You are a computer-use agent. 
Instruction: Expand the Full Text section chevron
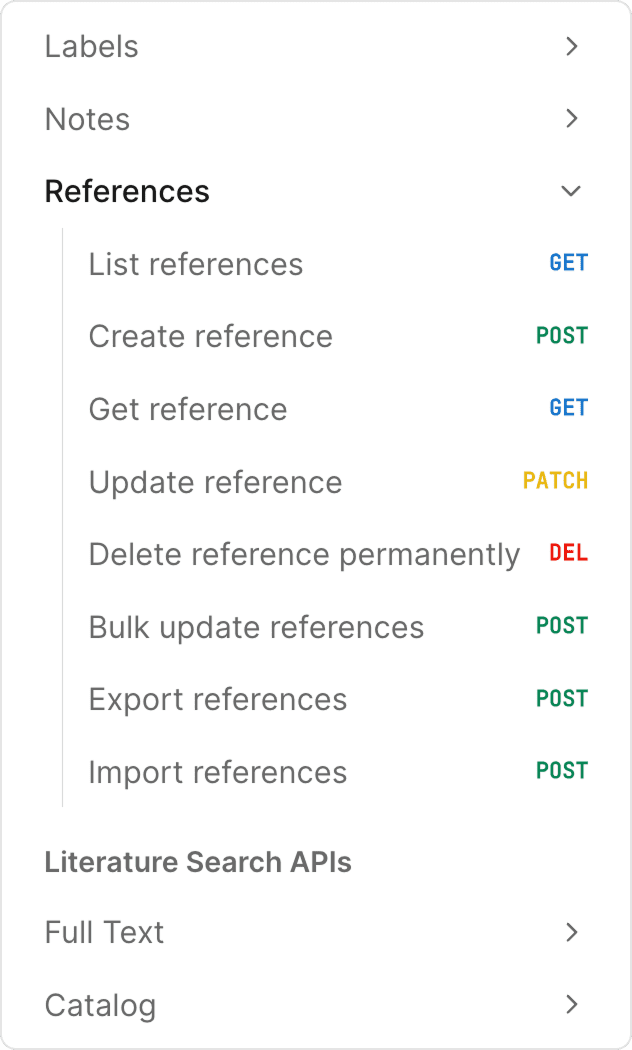pyautogui.click(x=571, y=932)
